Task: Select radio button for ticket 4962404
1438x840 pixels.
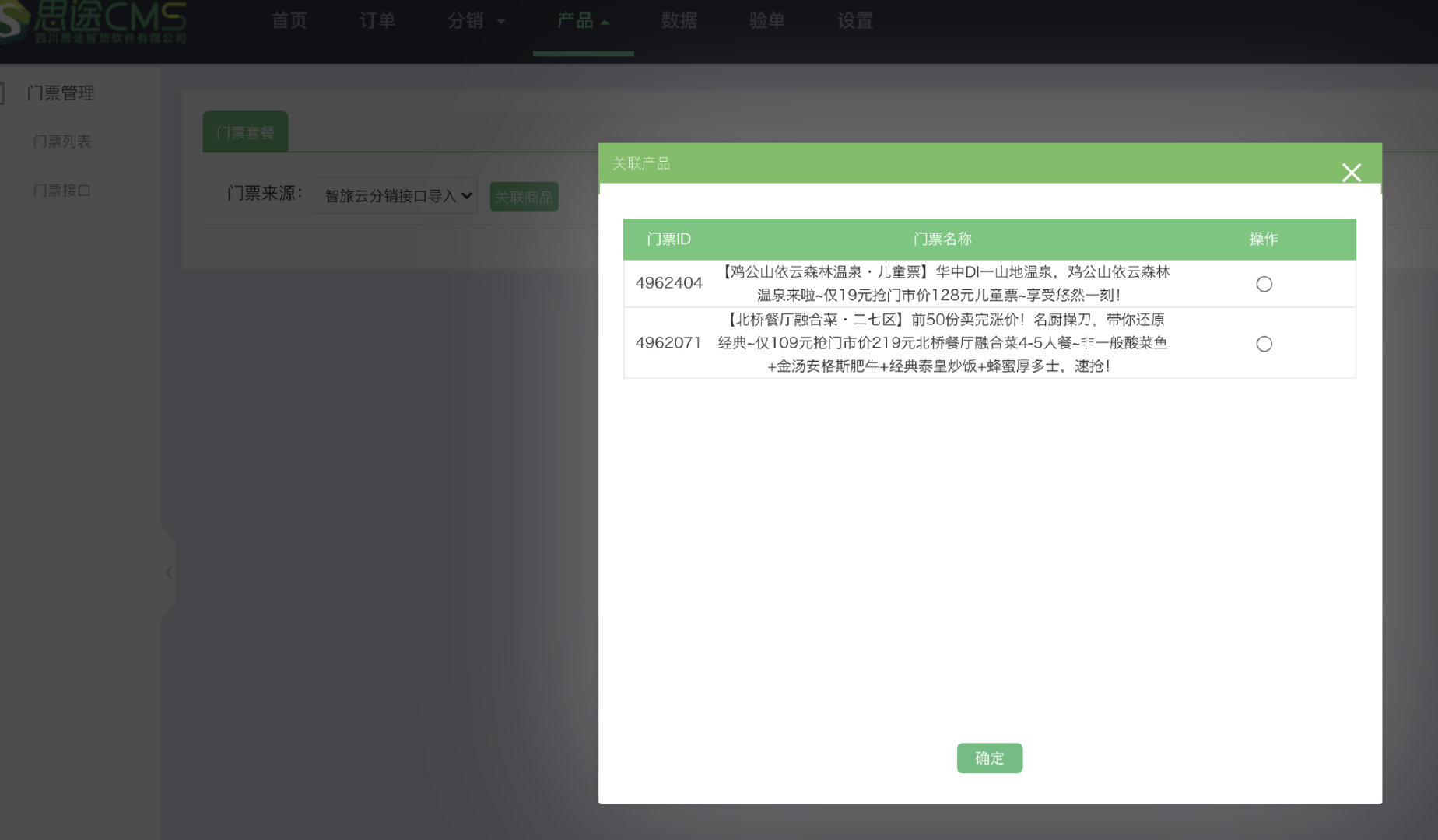Action: (1264, 284)
